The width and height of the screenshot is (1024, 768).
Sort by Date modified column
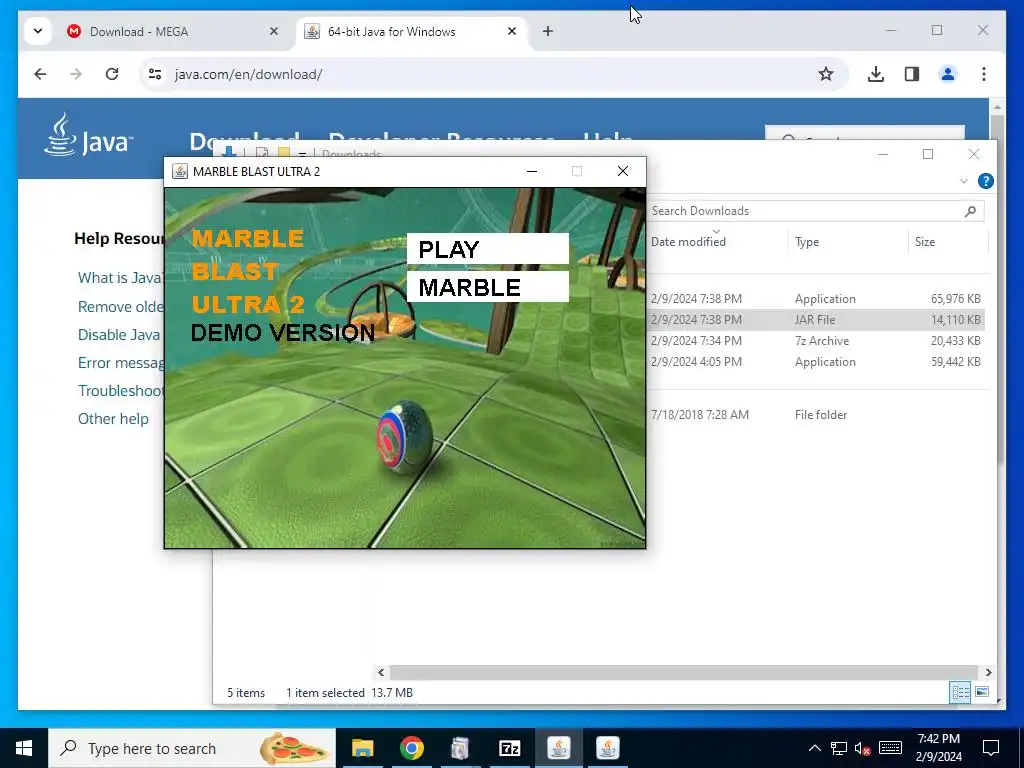(688, 242)
